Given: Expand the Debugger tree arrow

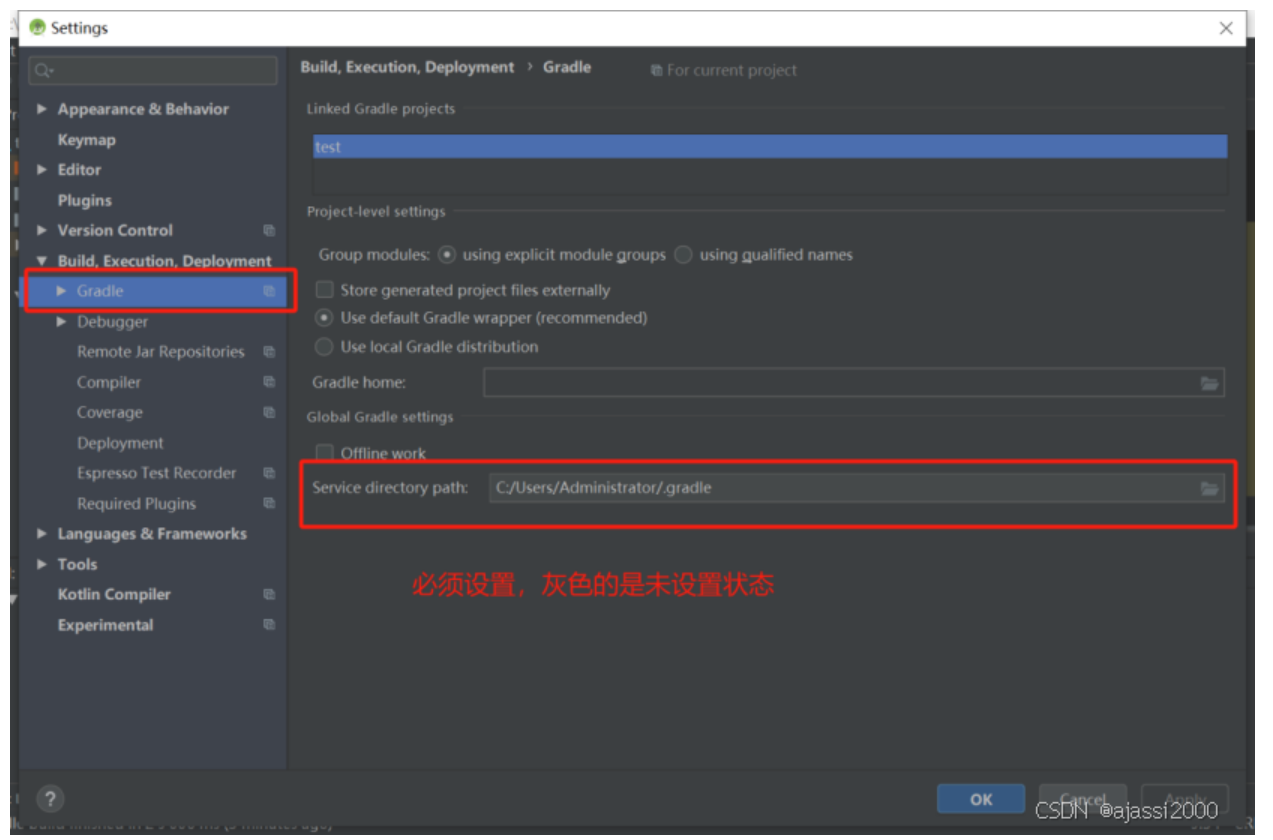Looking at the screenshot, I should coord(62,322).
